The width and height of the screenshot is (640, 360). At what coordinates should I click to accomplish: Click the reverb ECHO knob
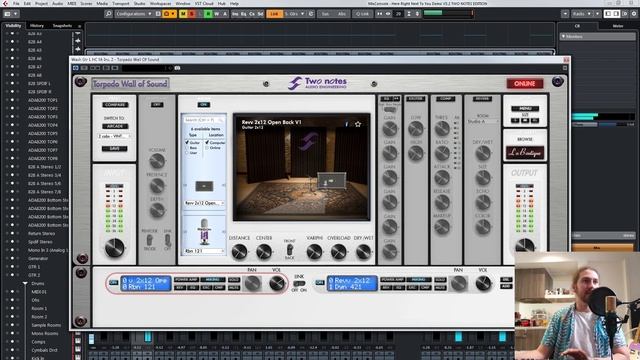[483, 202]
